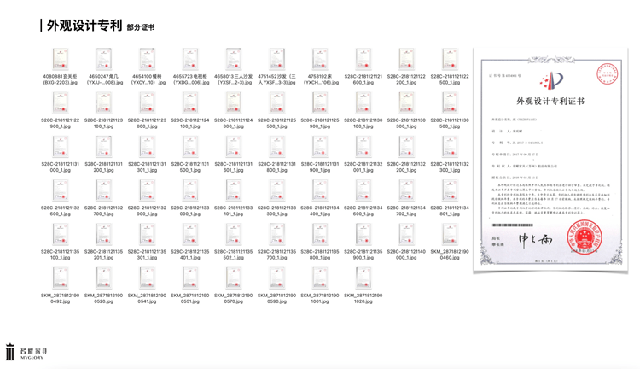Click the 4654100 (YXCY...10).jpg certificate icon
Image resolution: width=640 pixels, height=369 pixels.
147,59
